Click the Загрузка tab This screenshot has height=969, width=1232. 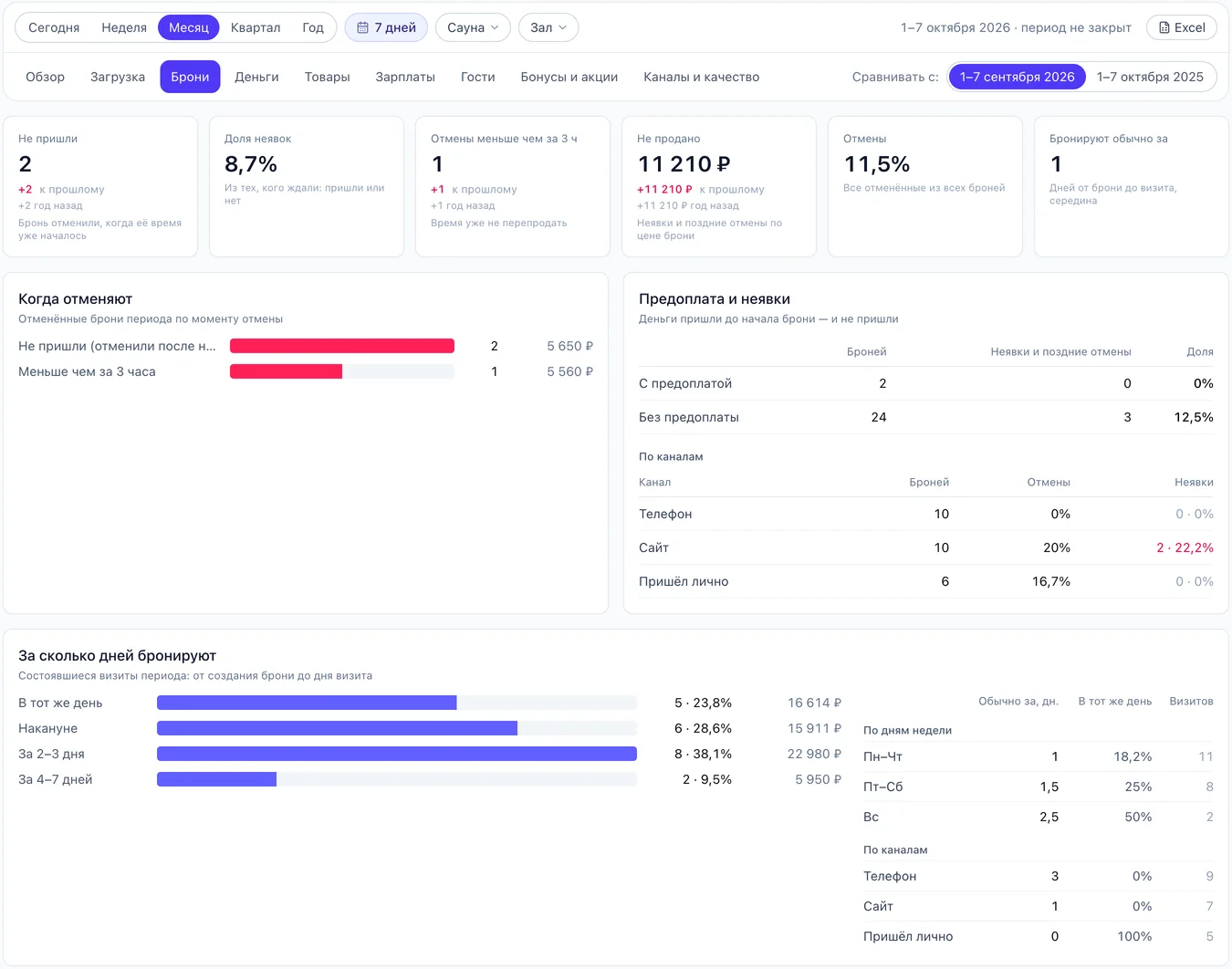(x=118, y=77)
